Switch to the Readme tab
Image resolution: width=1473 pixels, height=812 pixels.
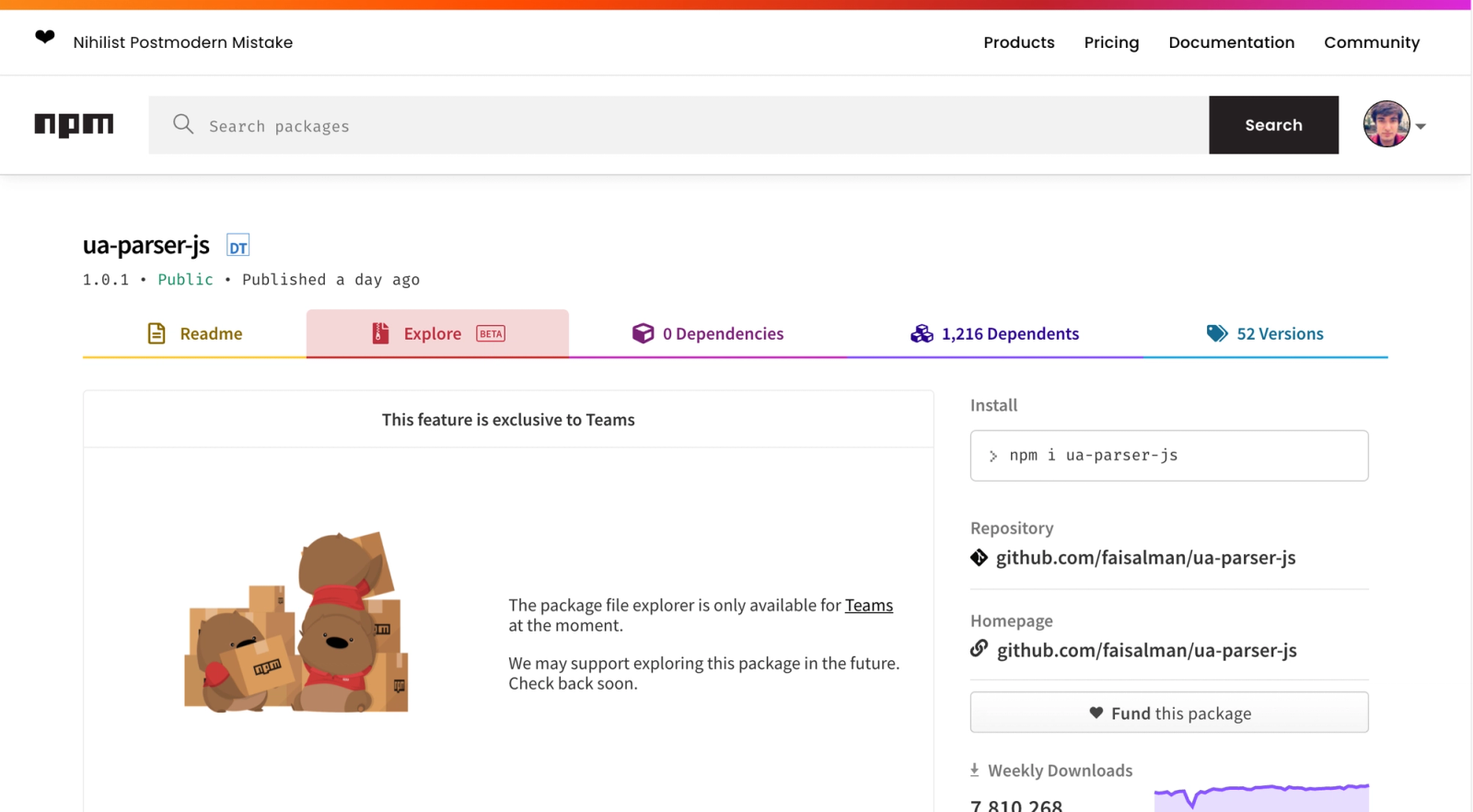tap(194, 333)
